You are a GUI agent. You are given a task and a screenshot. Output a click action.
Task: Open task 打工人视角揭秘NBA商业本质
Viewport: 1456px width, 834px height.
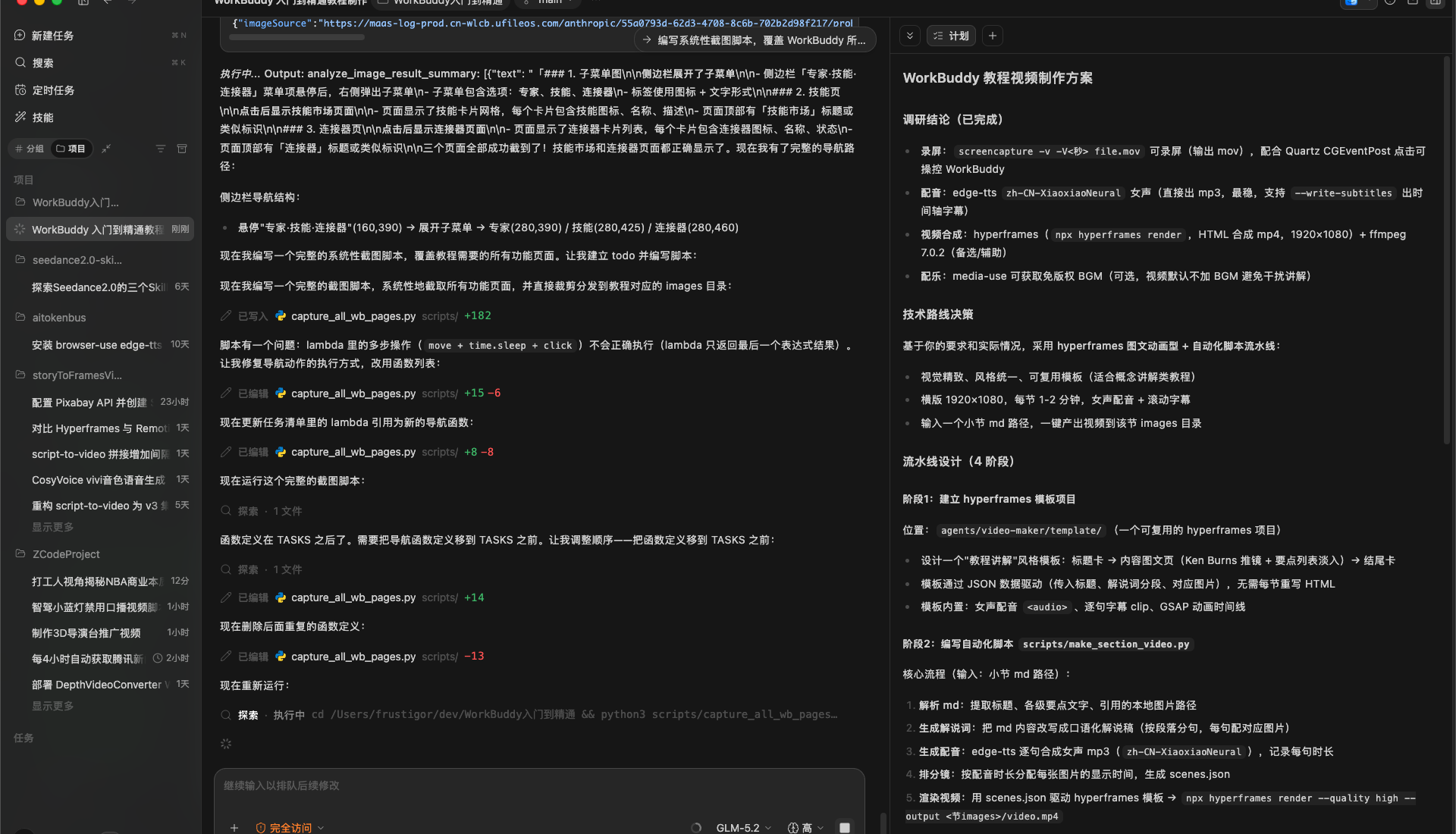coord(100,582)
